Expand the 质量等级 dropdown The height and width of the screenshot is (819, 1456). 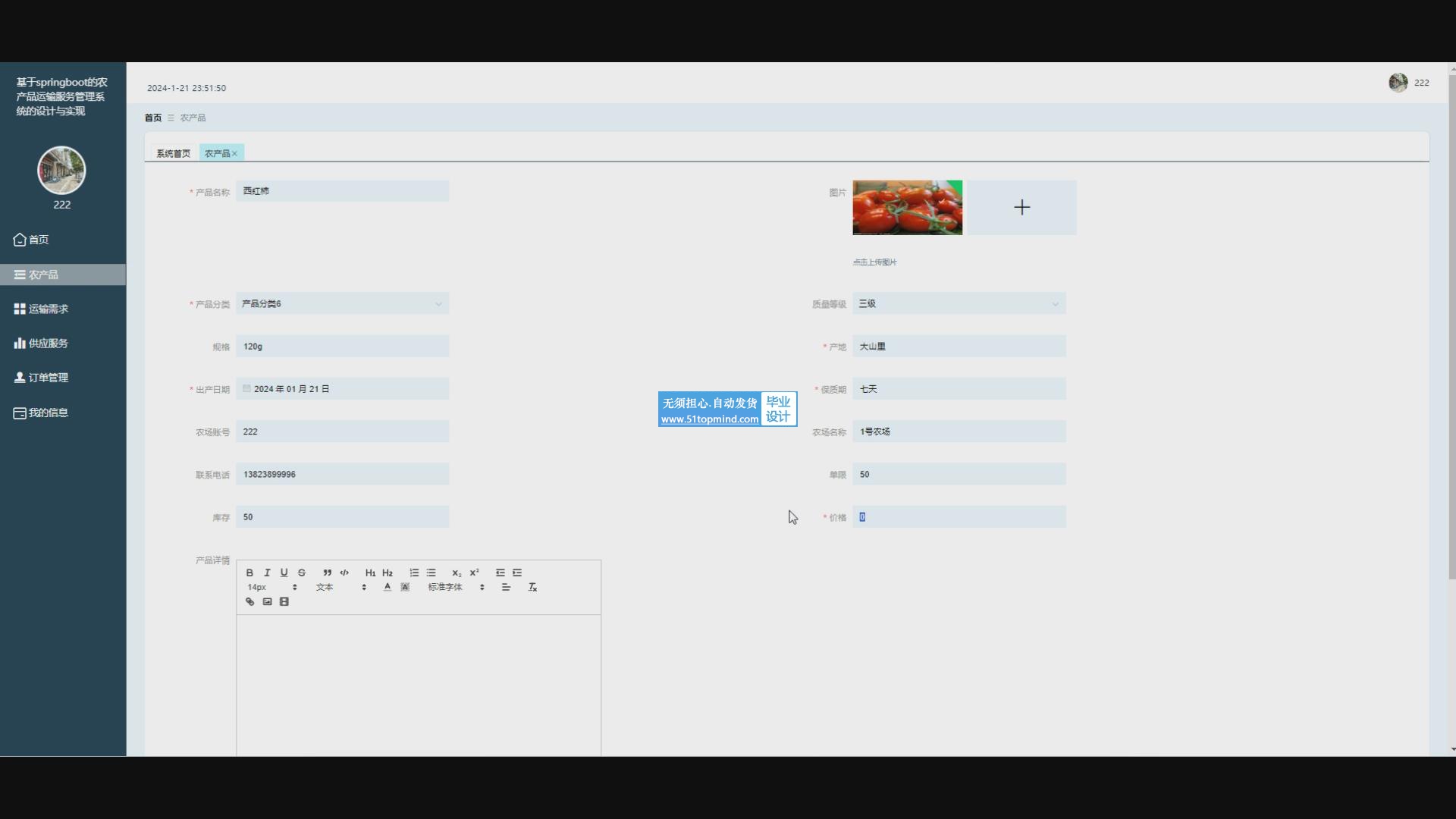coord(959,303)
